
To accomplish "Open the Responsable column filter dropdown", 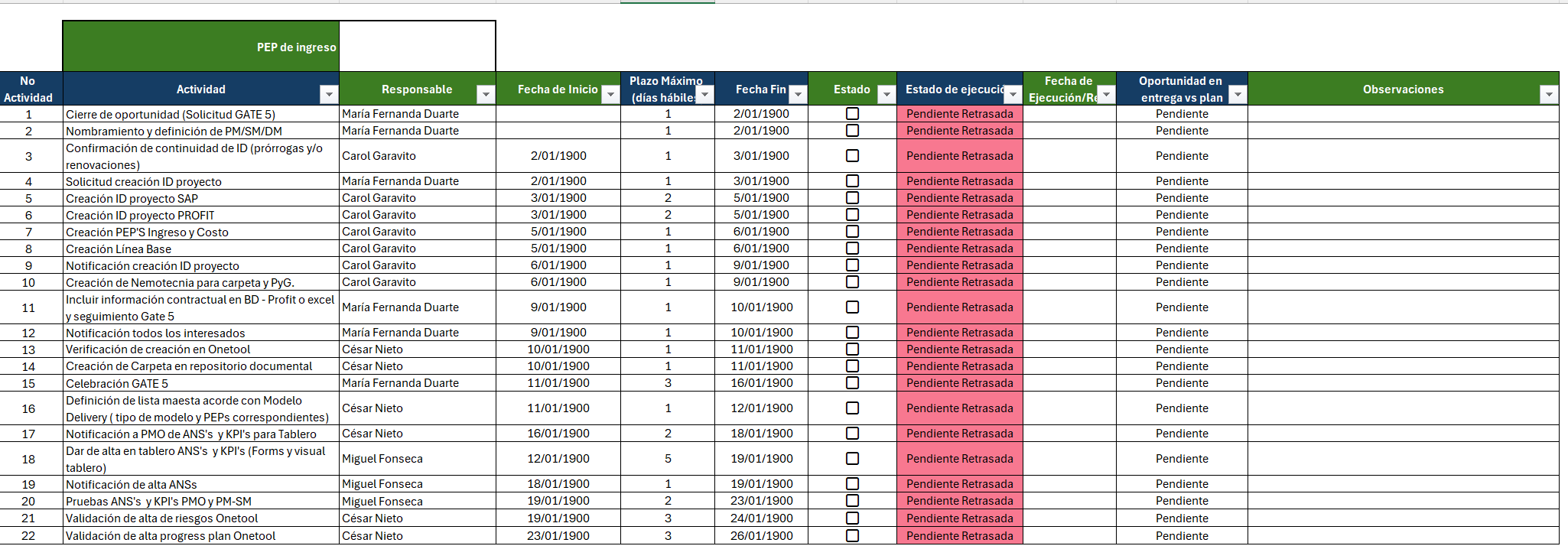I will (486, 94).
